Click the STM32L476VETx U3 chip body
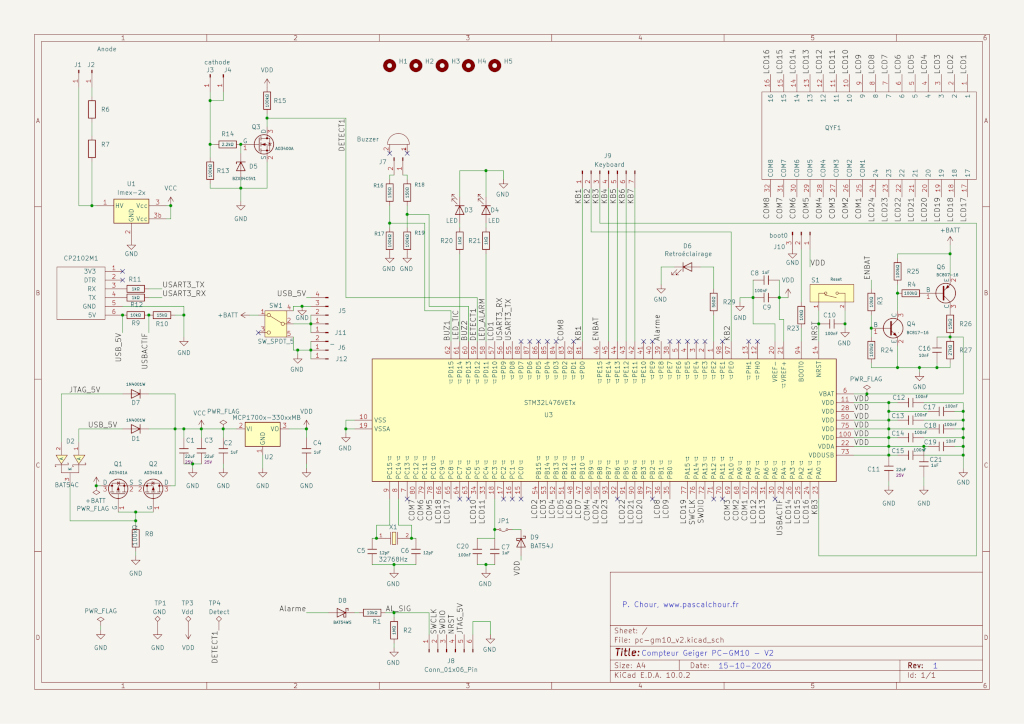This screenshot has height=724, width=1024. [604, 420]
